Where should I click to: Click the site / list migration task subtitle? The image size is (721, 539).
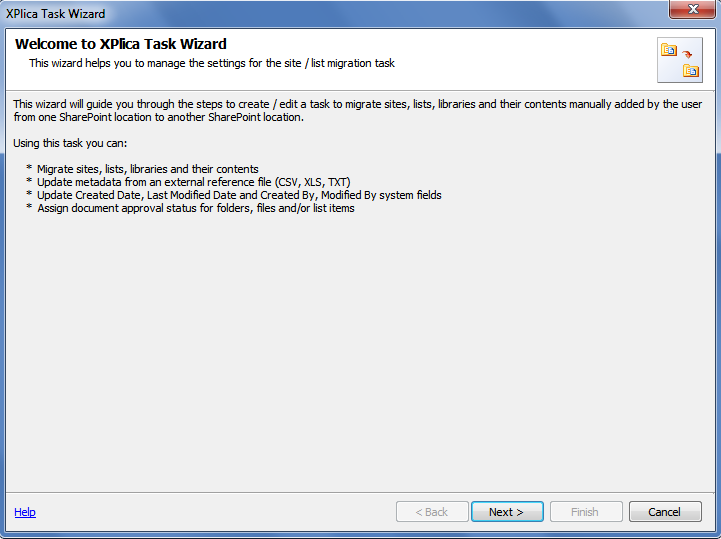212,63
